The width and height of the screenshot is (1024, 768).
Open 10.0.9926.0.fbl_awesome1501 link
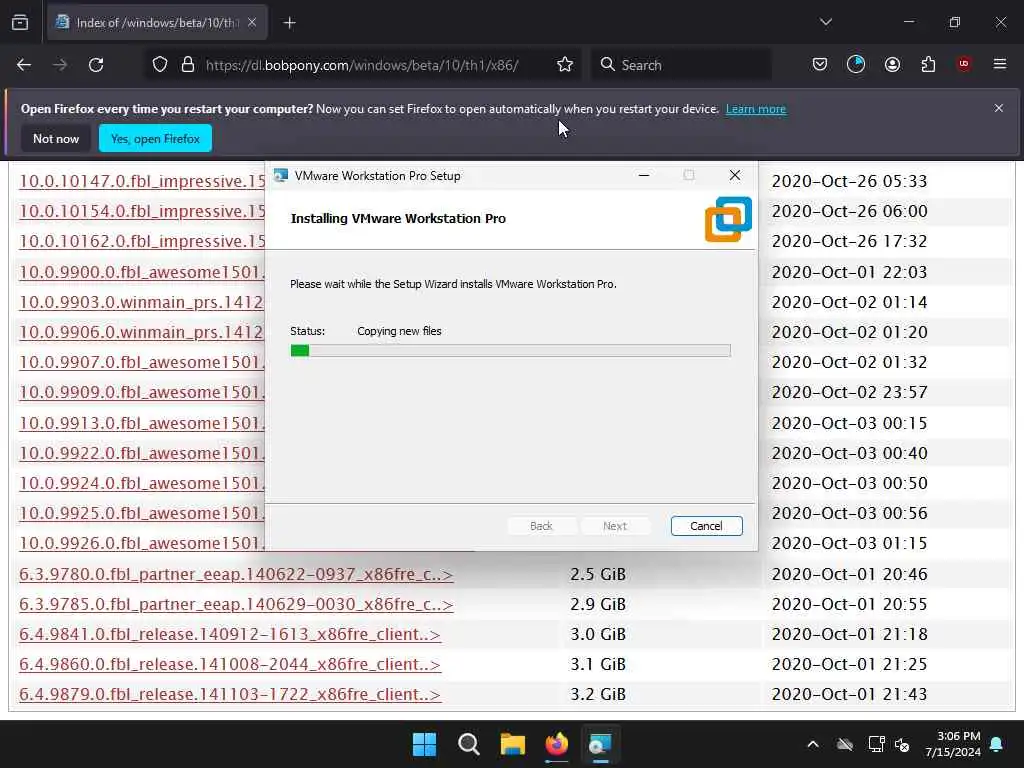tap(142, 543)
